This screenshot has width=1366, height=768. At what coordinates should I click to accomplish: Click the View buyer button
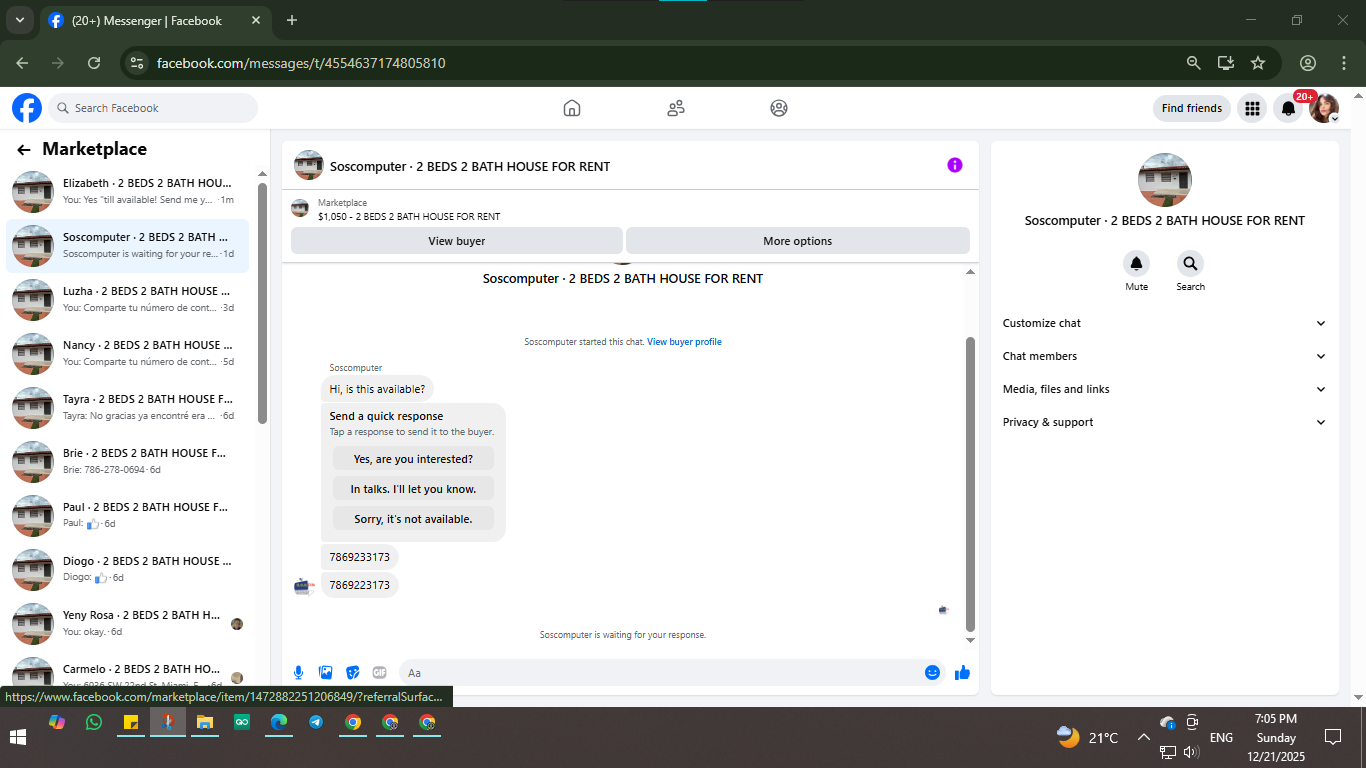[x=457, y=241]
